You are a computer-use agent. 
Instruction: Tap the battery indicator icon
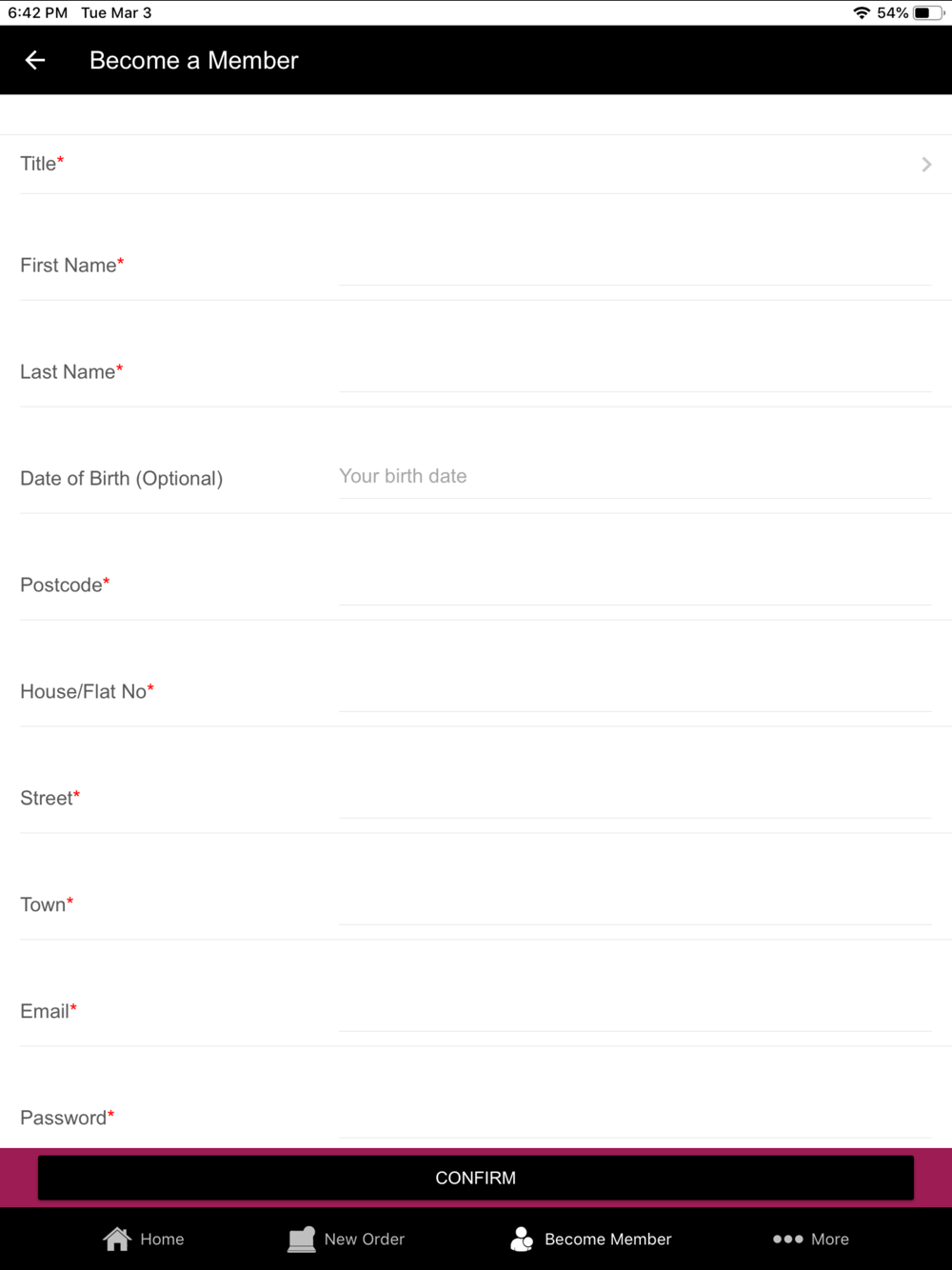pos(928,12)
